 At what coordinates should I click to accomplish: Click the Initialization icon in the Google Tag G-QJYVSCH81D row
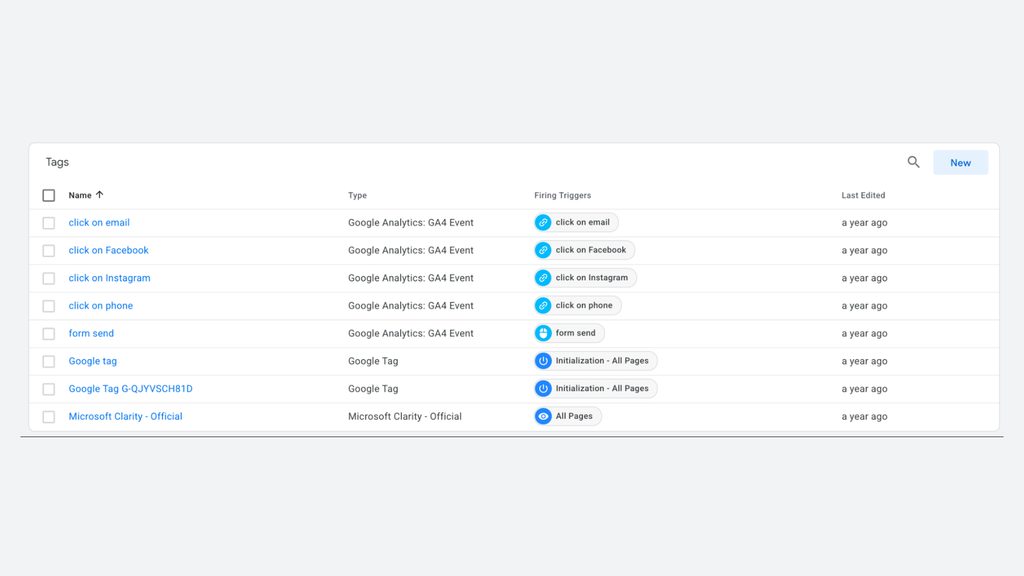pyautogui.click(x=543, y=389)
